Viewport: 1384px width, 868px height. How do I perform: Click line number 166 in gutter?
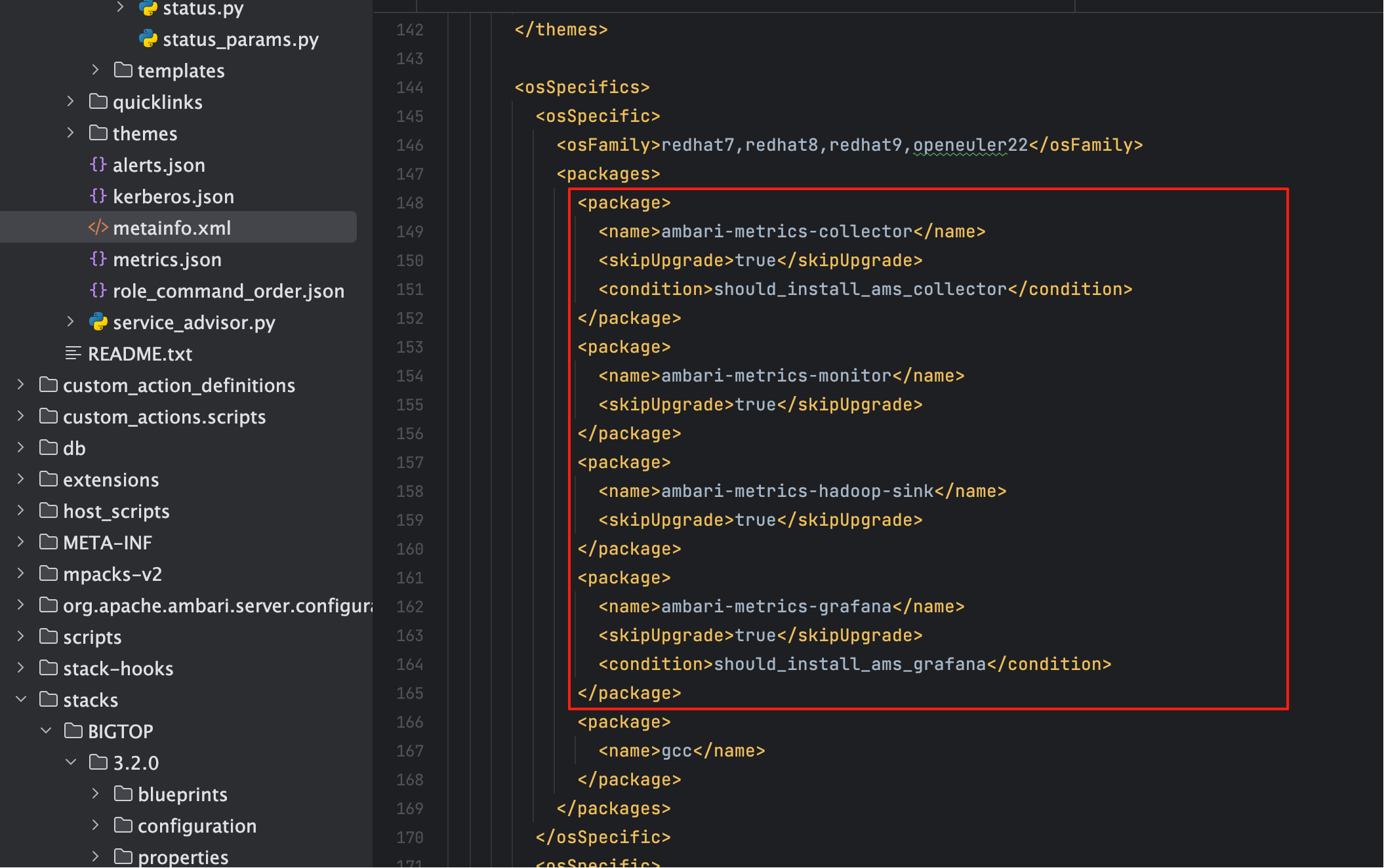tap(410, 722)
